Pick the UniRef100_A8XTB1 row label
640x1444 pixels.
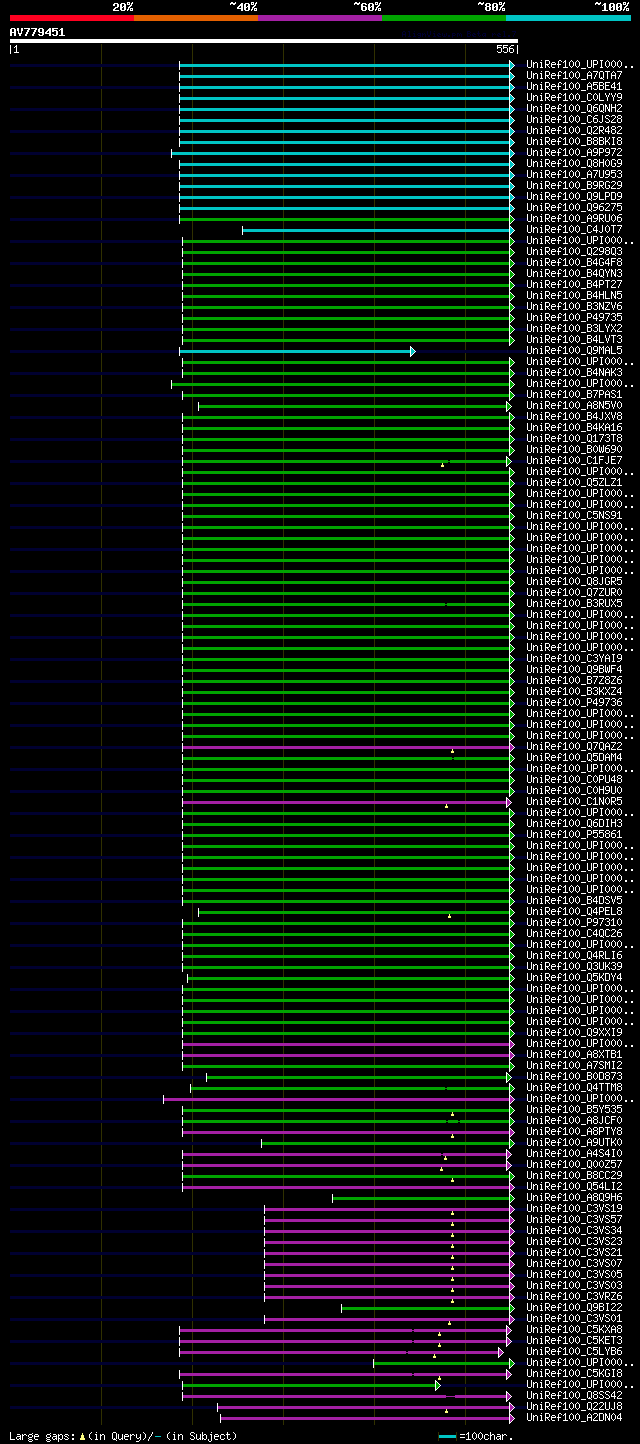(x=574, y=1055)
